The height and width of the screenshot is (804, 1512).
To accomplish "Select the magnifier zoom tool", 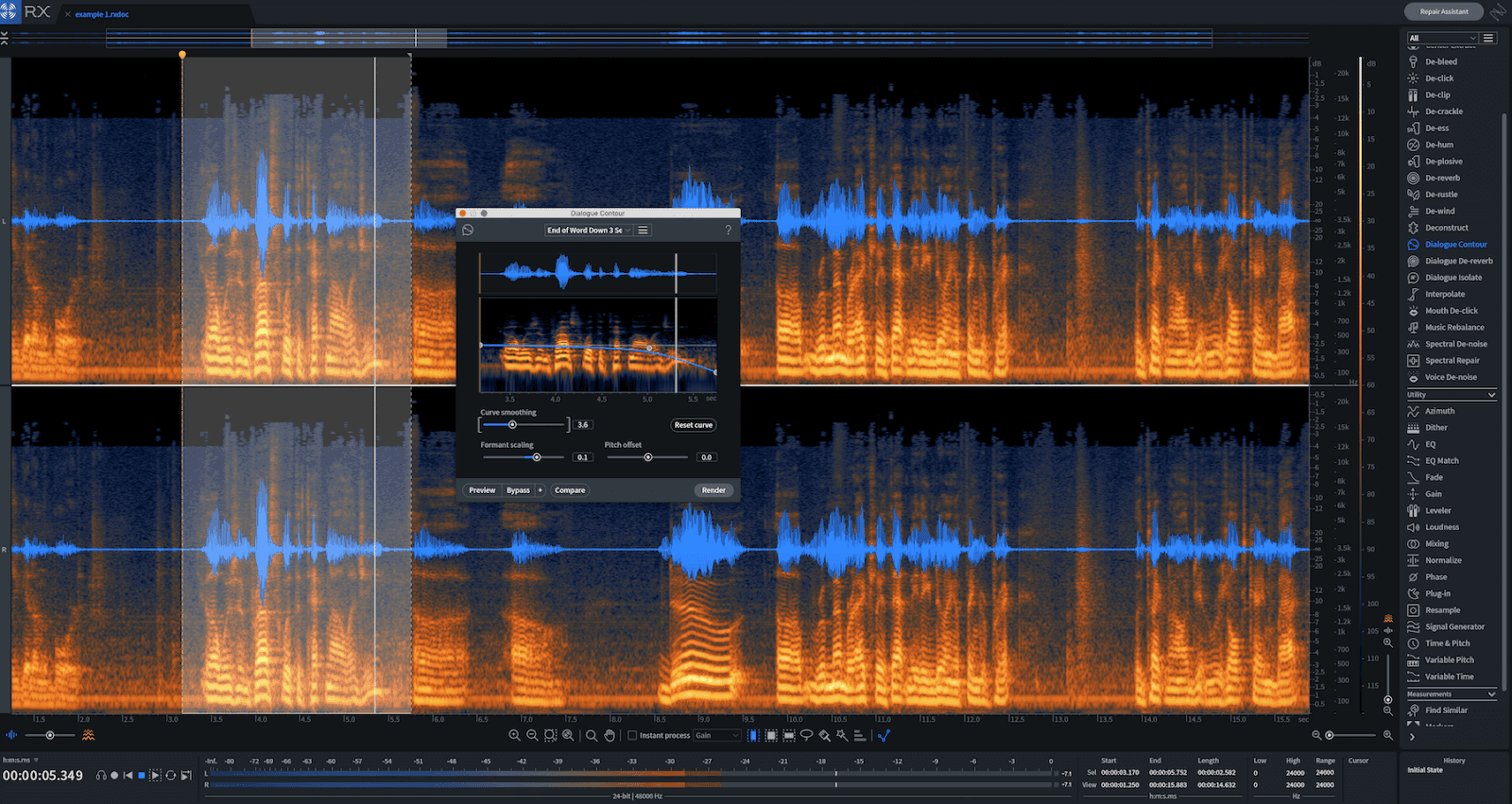I will click(x=592, y=735).
